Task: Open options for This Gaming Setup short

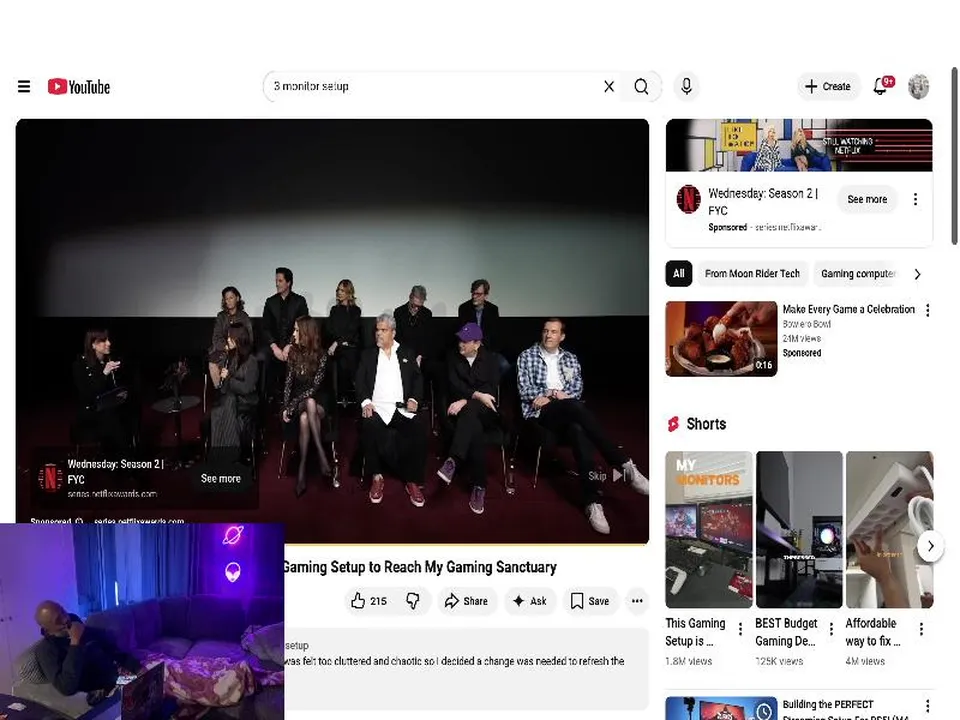Action: (x=740, y=629)
